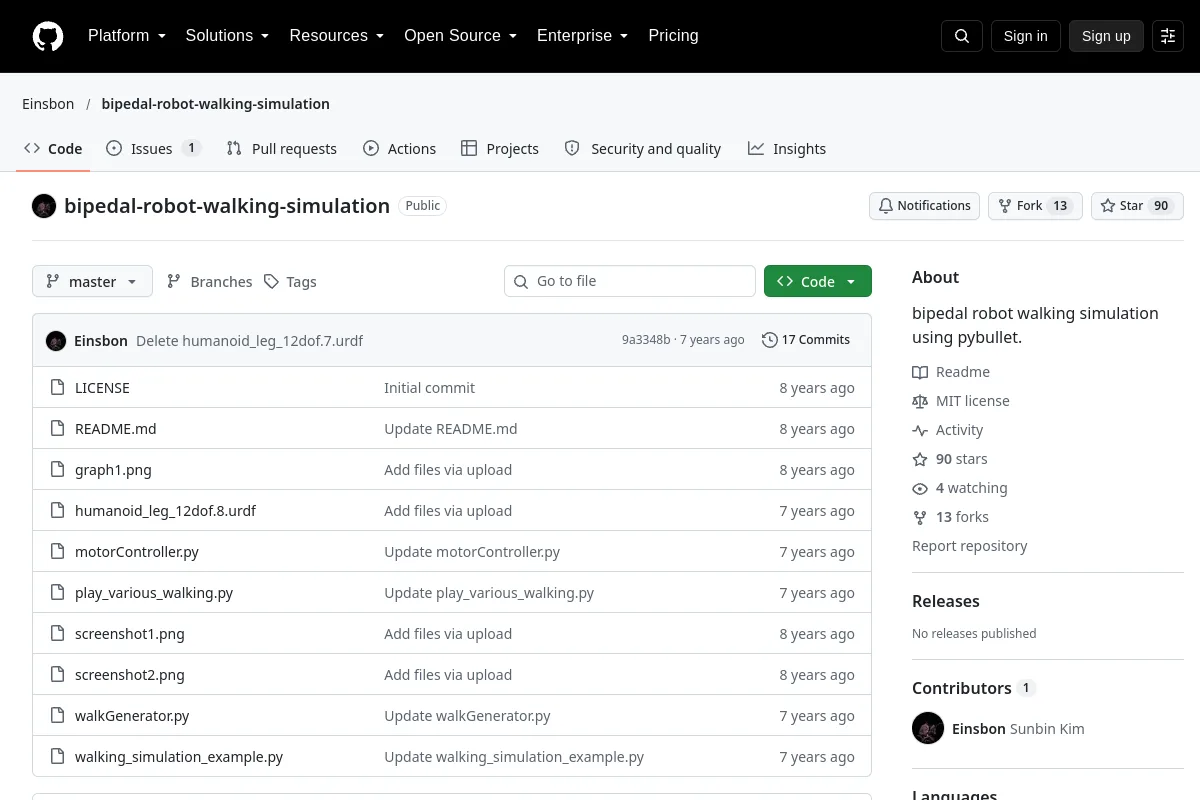Screen dimensions: 1200x800
Task: Click the pulse icon next to Activity
Action: click(x=920, y=430)
